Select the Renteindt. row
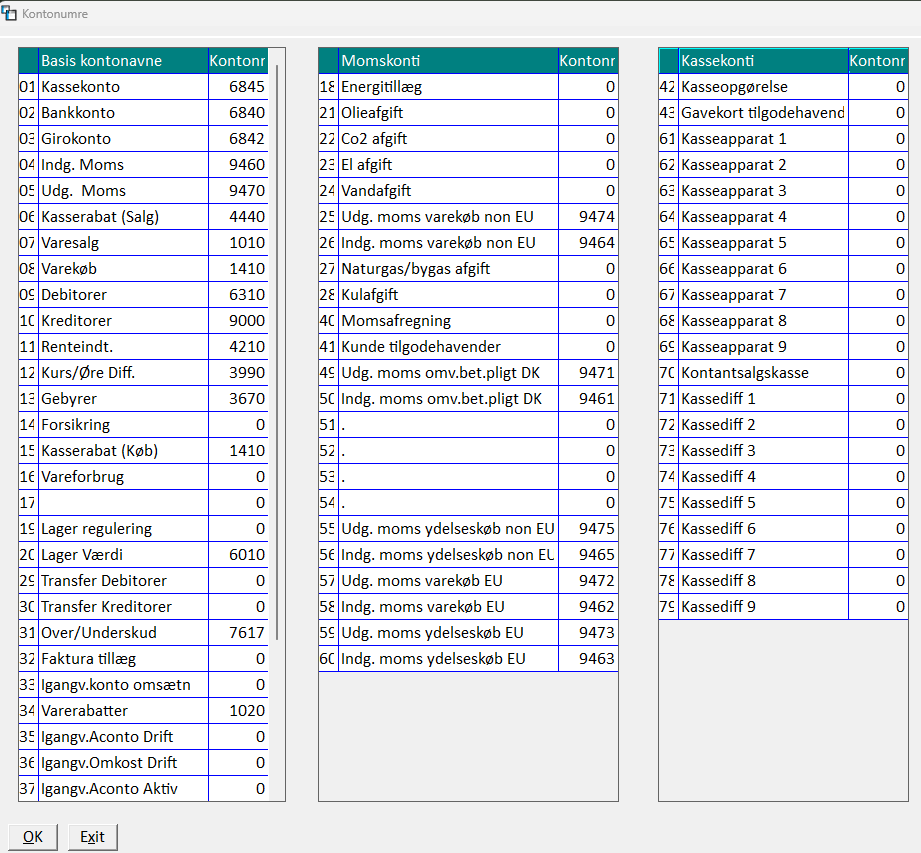The image size is (921, 853). (143, 347)
